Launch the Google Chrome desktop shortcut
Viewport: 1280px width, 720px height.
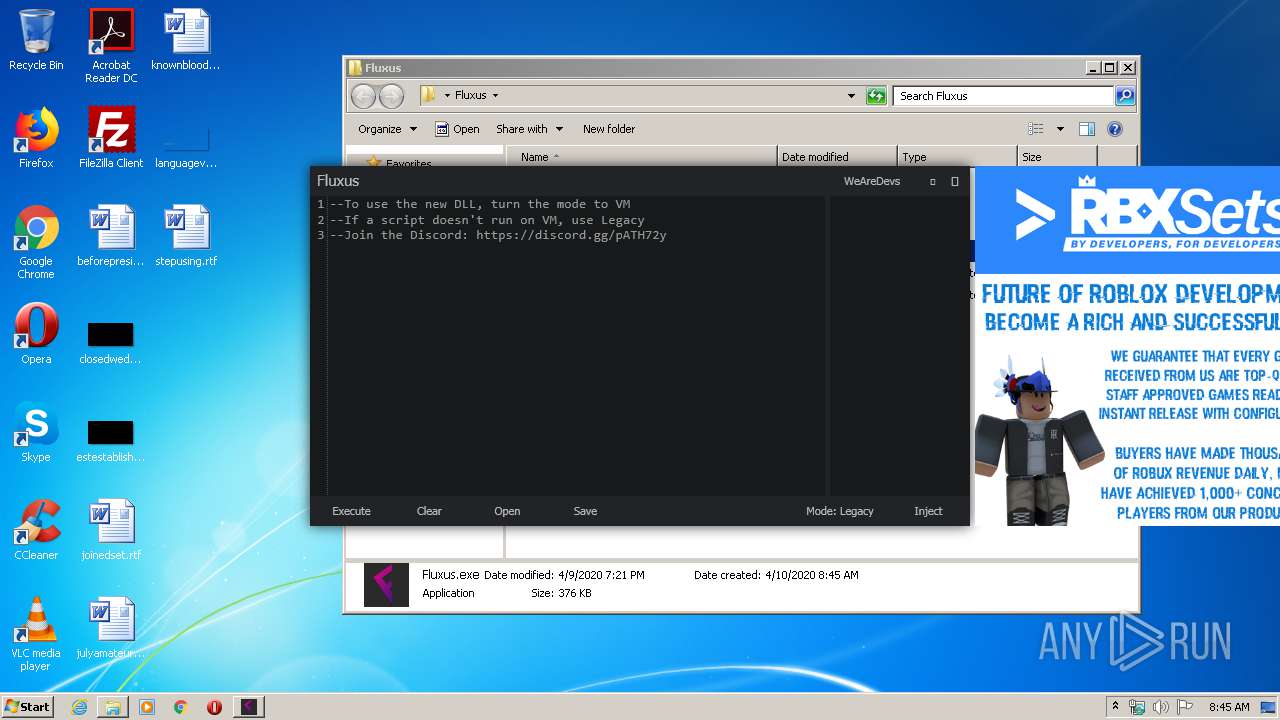tap(36, 242)
